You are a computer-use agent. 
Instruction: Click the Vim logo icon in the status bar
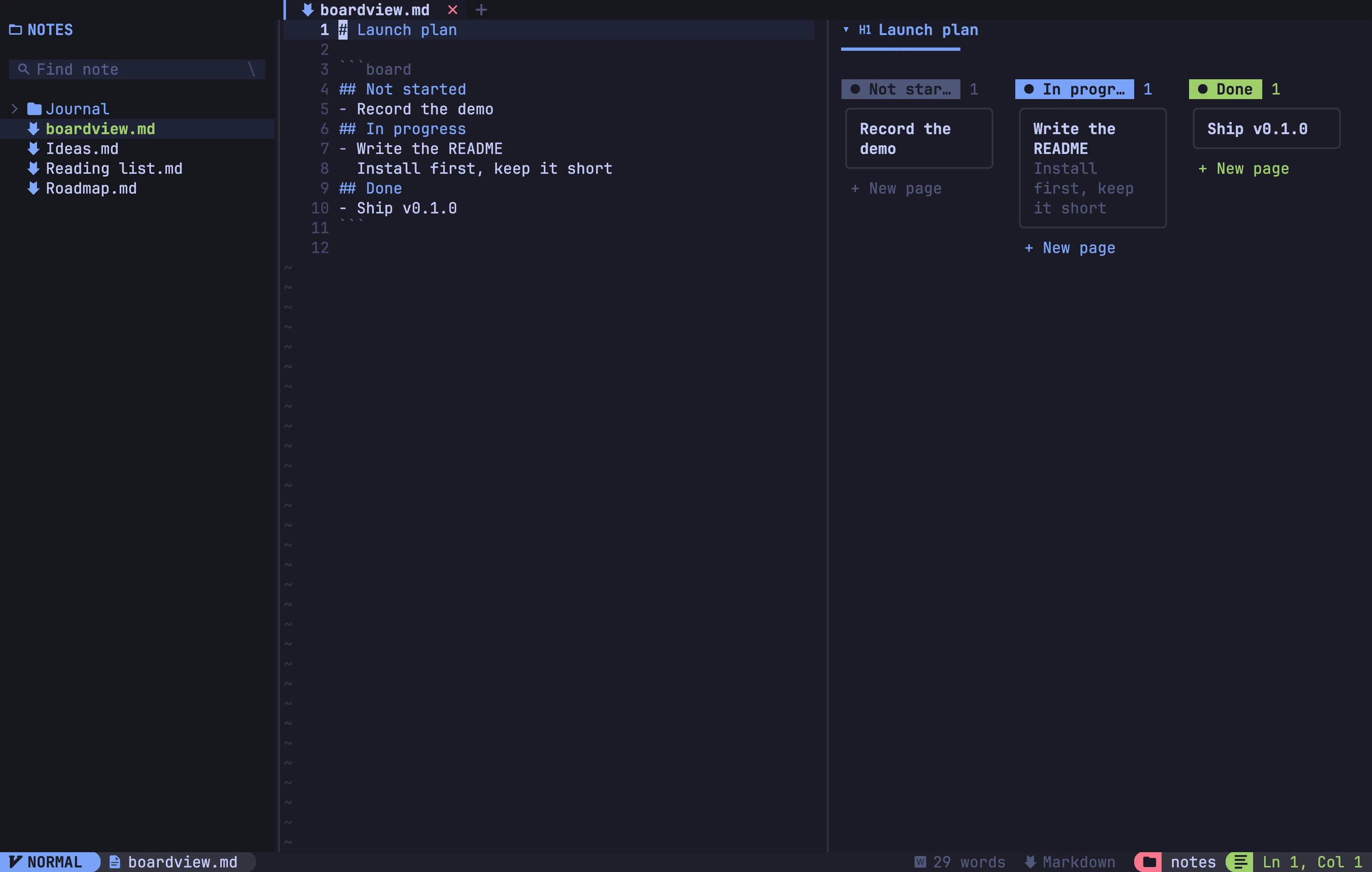coord(15,862)
